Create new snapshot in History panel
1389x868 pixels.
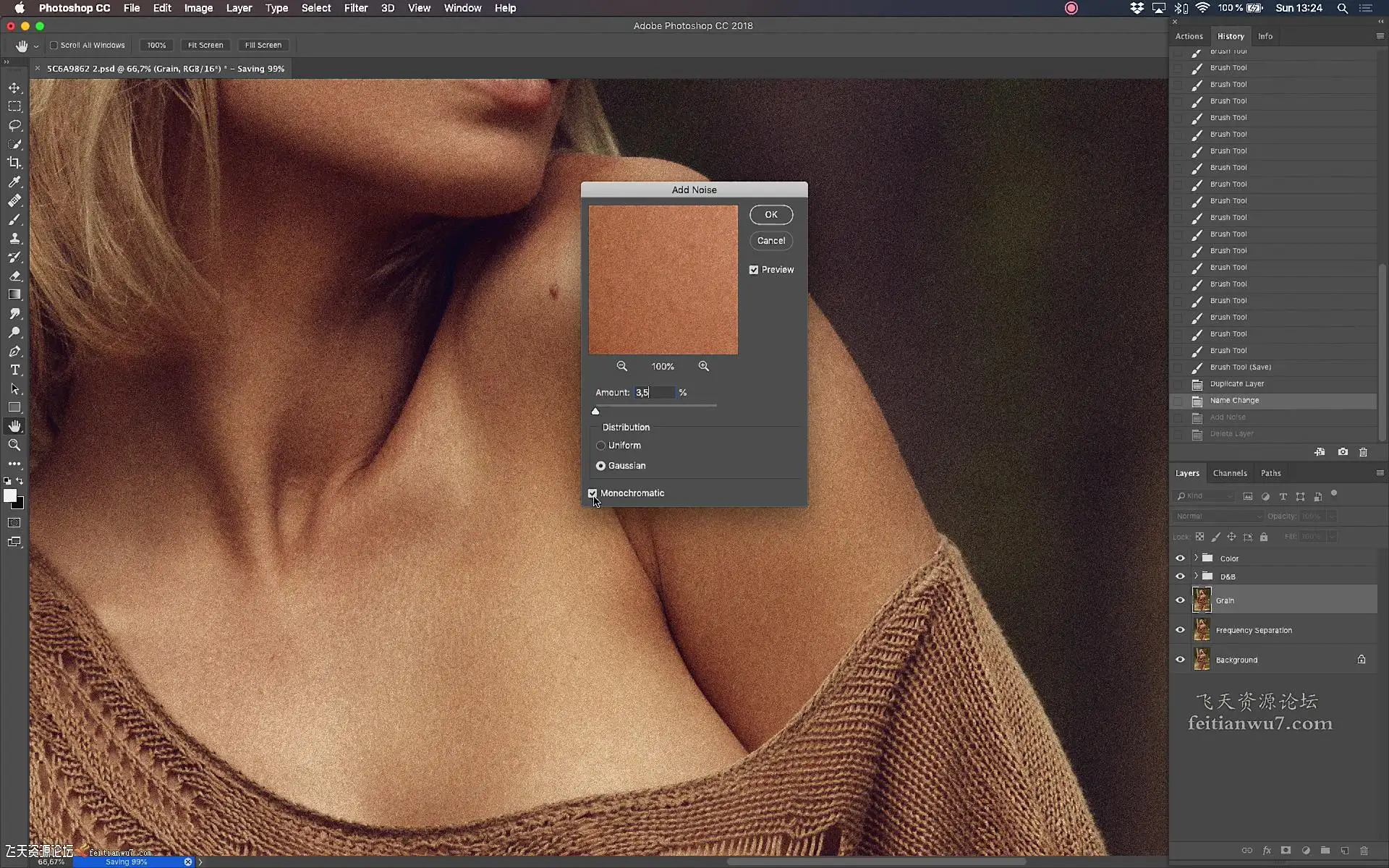tap(1343, 452)
